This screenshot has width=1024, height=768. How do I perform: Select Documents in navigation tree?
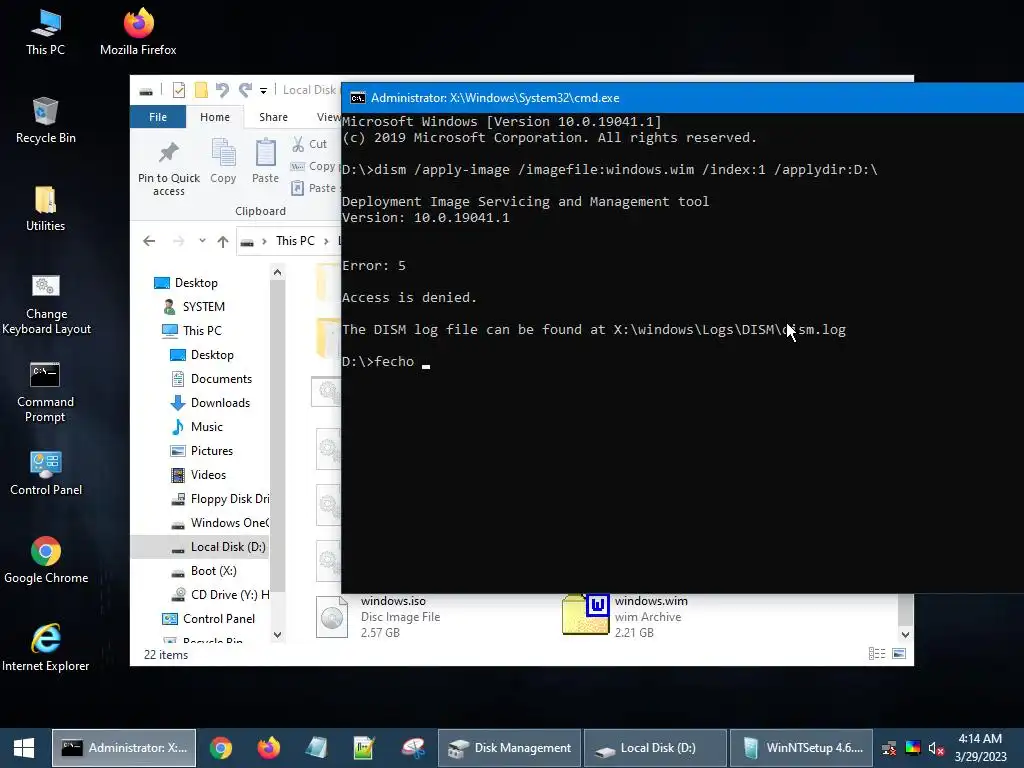pos(211,379)
